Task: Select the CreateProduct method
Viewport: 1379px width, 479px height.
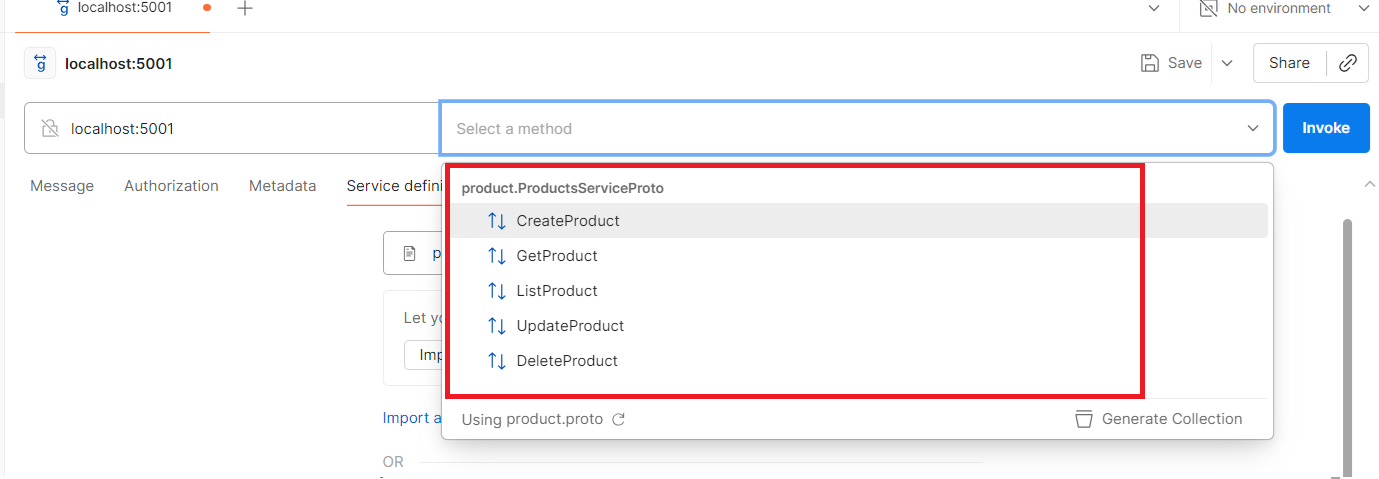Action: pos(567,221)
